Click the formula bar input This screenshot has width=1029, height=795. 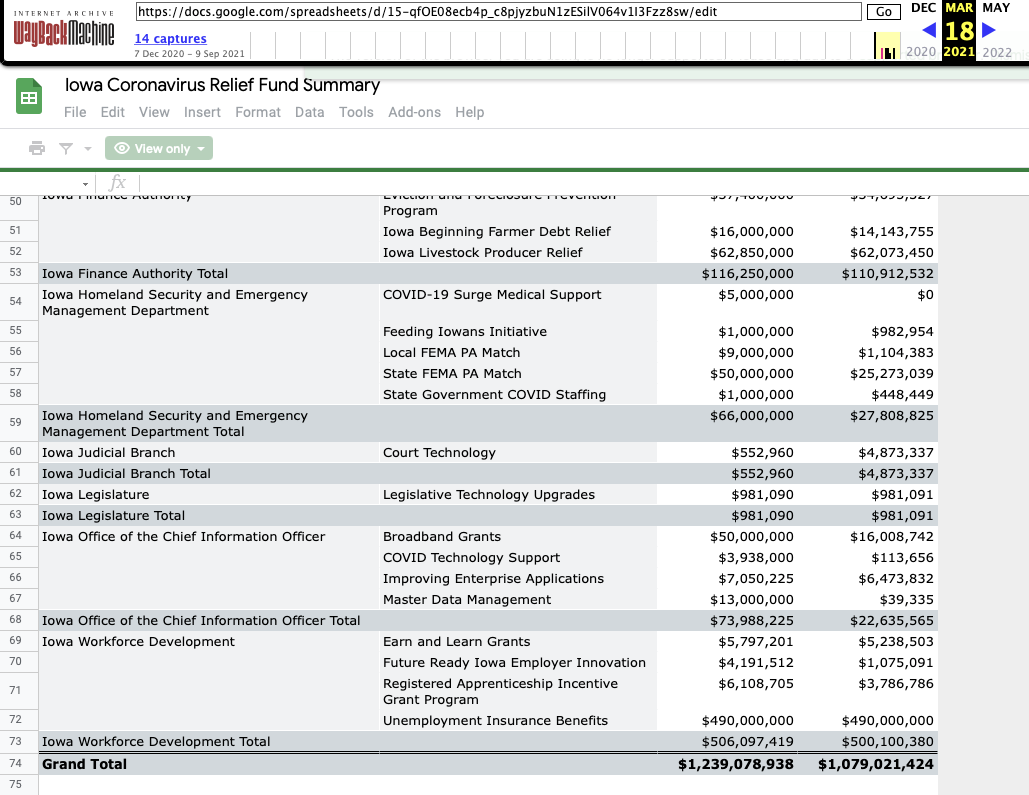coord(584,183)
